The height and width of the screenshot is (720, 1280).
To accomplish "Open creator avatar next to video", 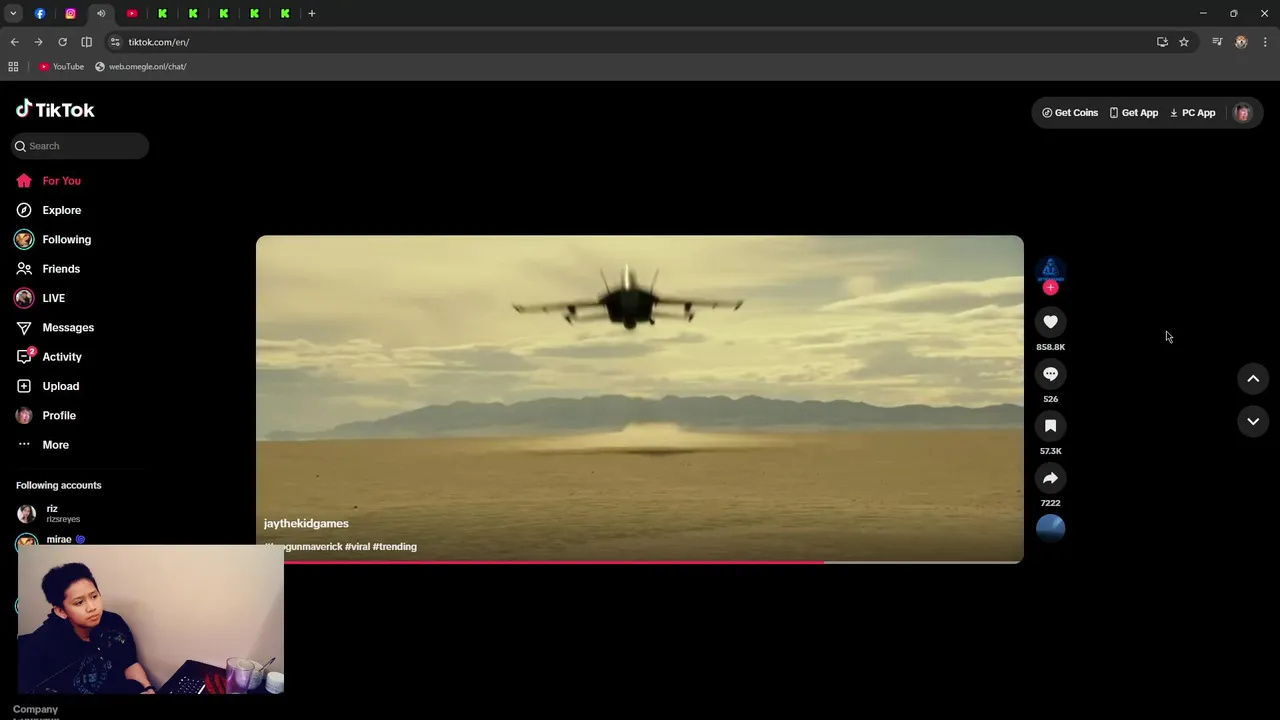I will 1050,268.
